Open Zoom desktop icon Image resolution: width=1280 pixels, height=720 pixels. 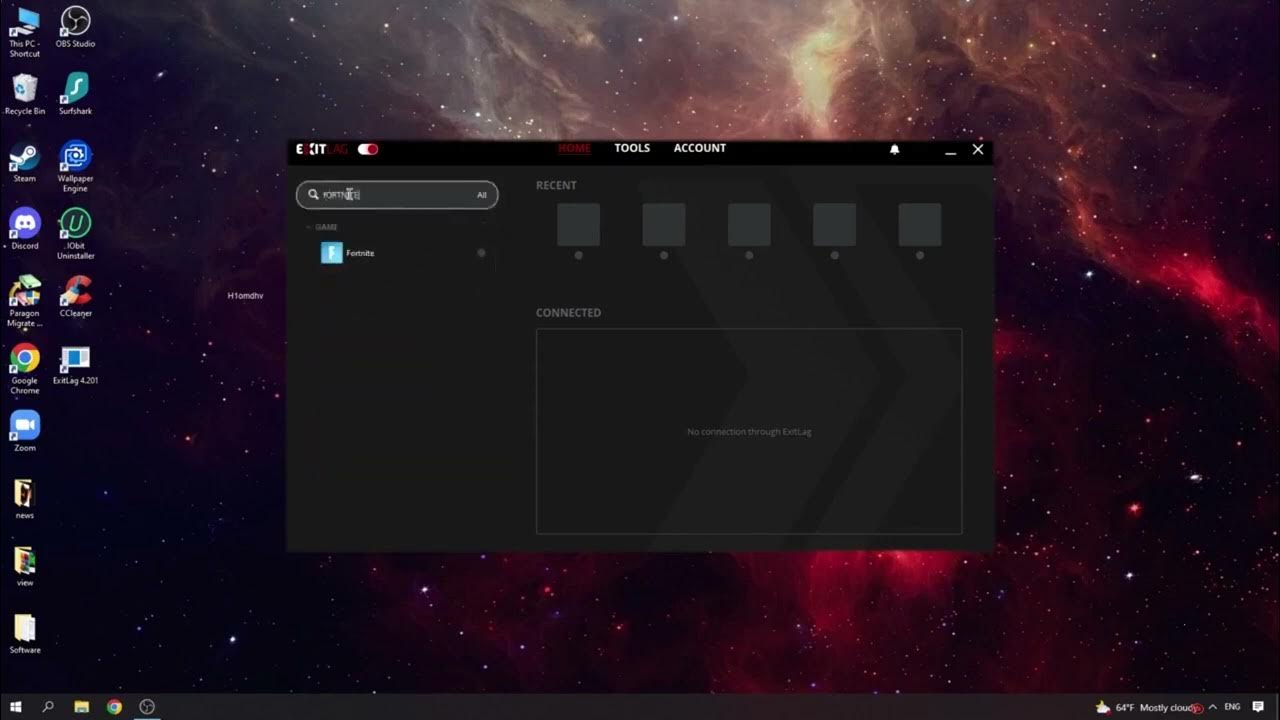(x=25, y=432)
